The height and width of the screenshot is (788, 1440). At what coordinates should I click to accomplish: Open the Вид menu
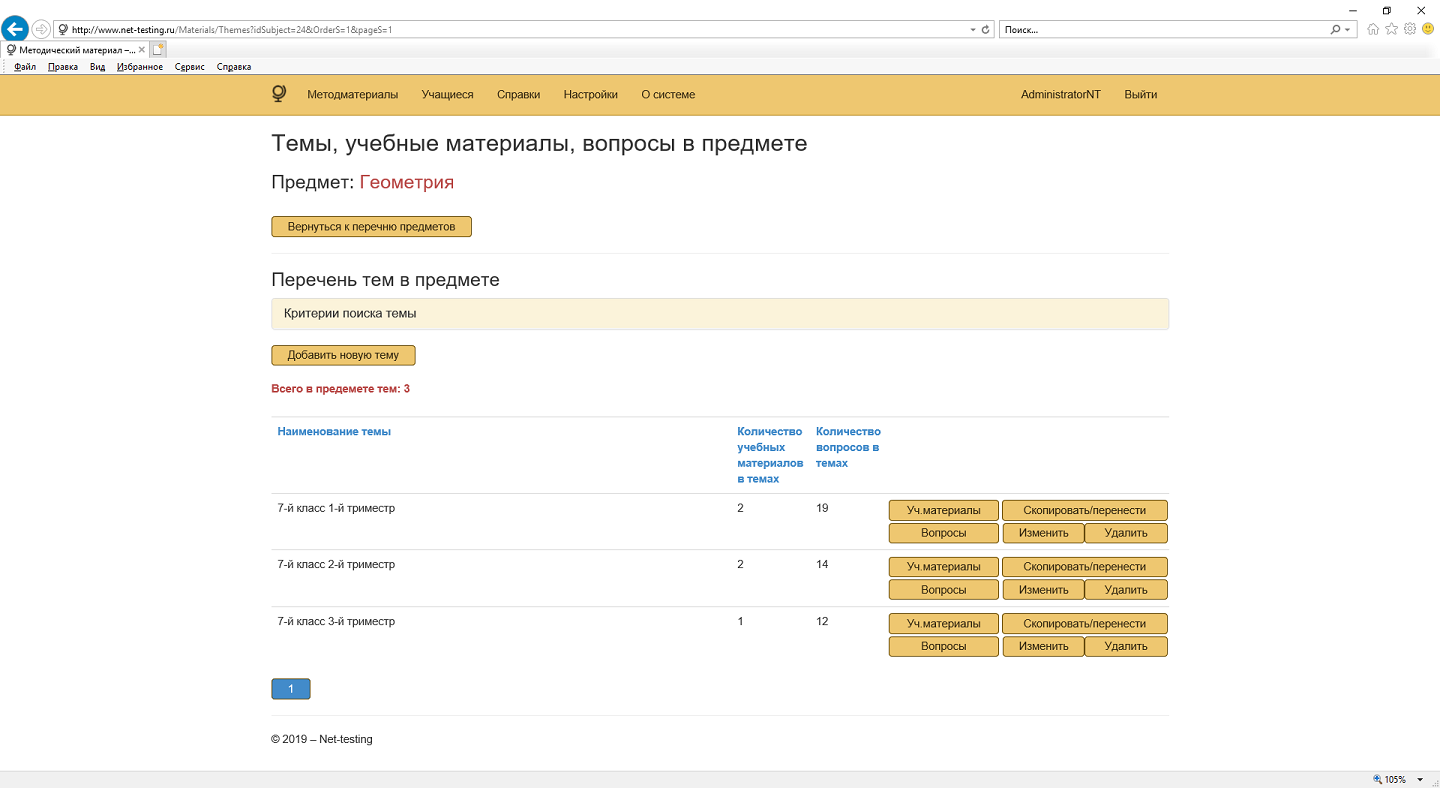97,67
